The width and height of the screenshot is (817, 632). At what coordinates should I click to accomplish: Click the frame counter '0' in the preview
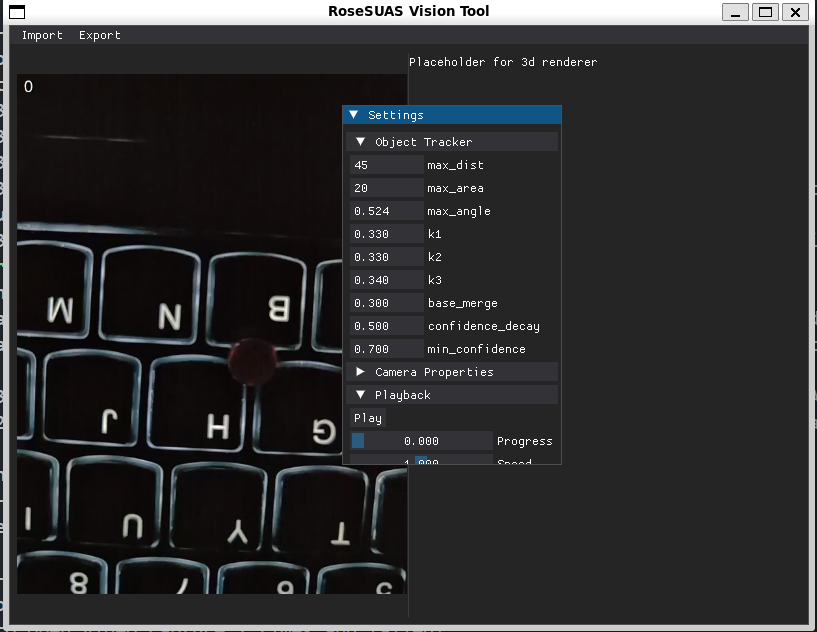click(x=28, y=86)
